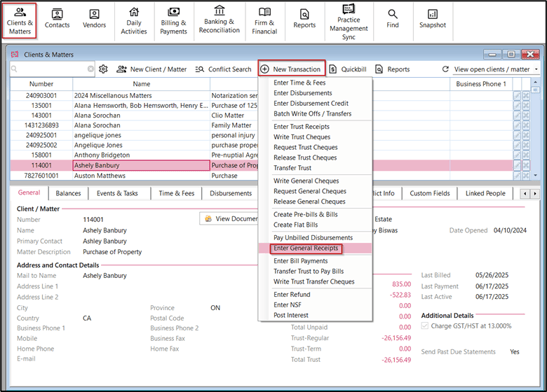Screen dimensions: 547x392
Task: Choose Write Trust Cheques
Action: [302, 137]
